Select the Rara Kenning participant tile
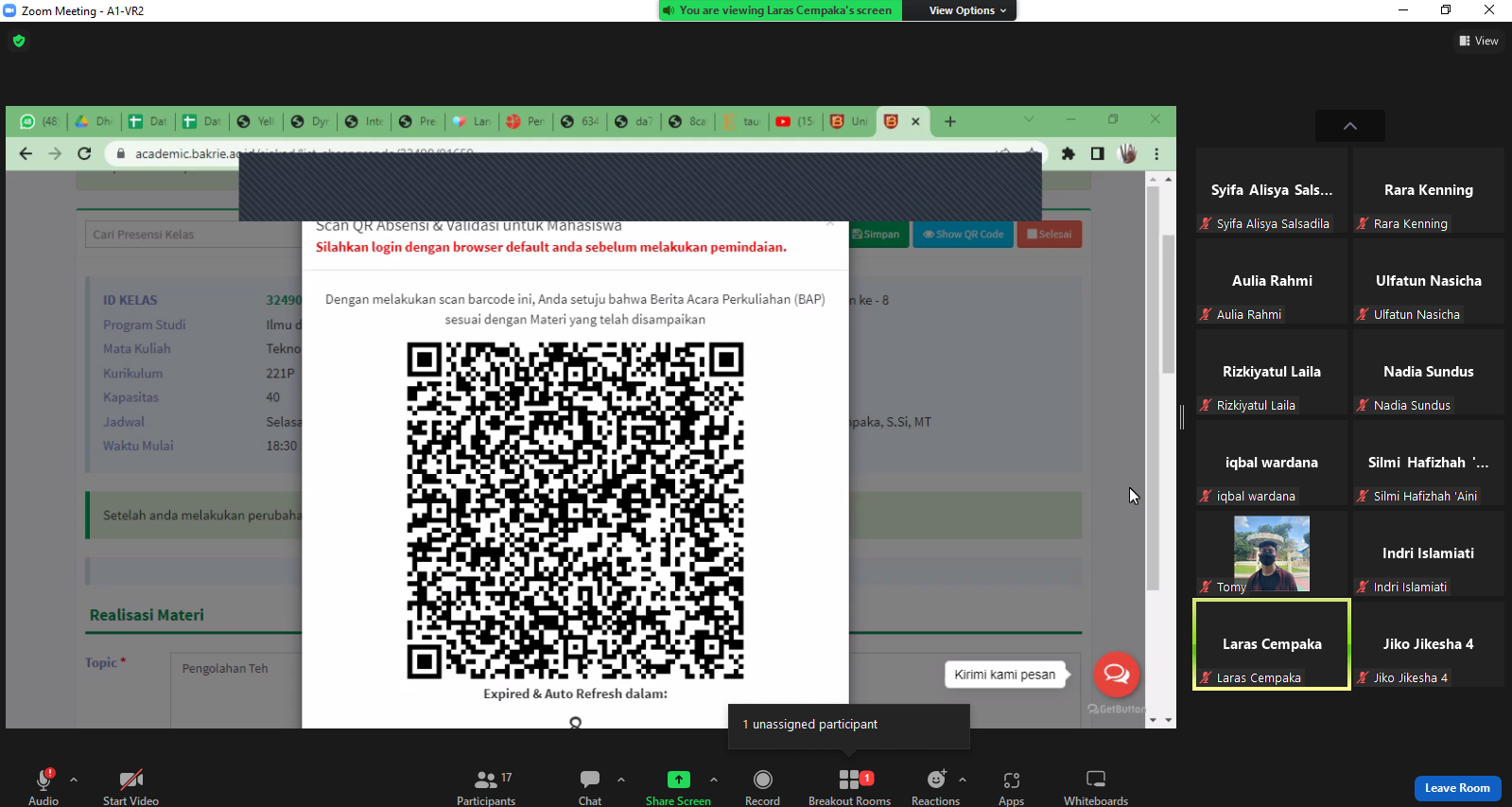Screen dimensions: 1512x807 [1429, 190]
